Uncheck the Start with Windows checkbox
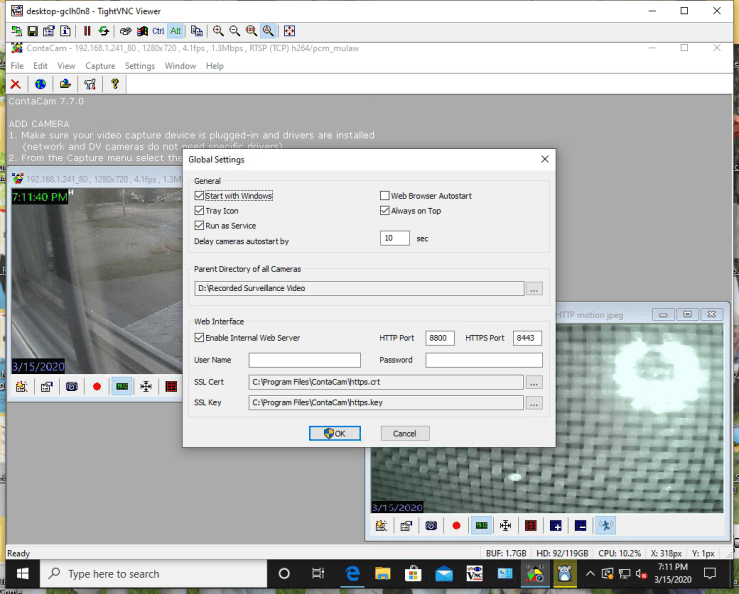Image resolution: width=739 pixels, height=594 pixels. [199, 196]
